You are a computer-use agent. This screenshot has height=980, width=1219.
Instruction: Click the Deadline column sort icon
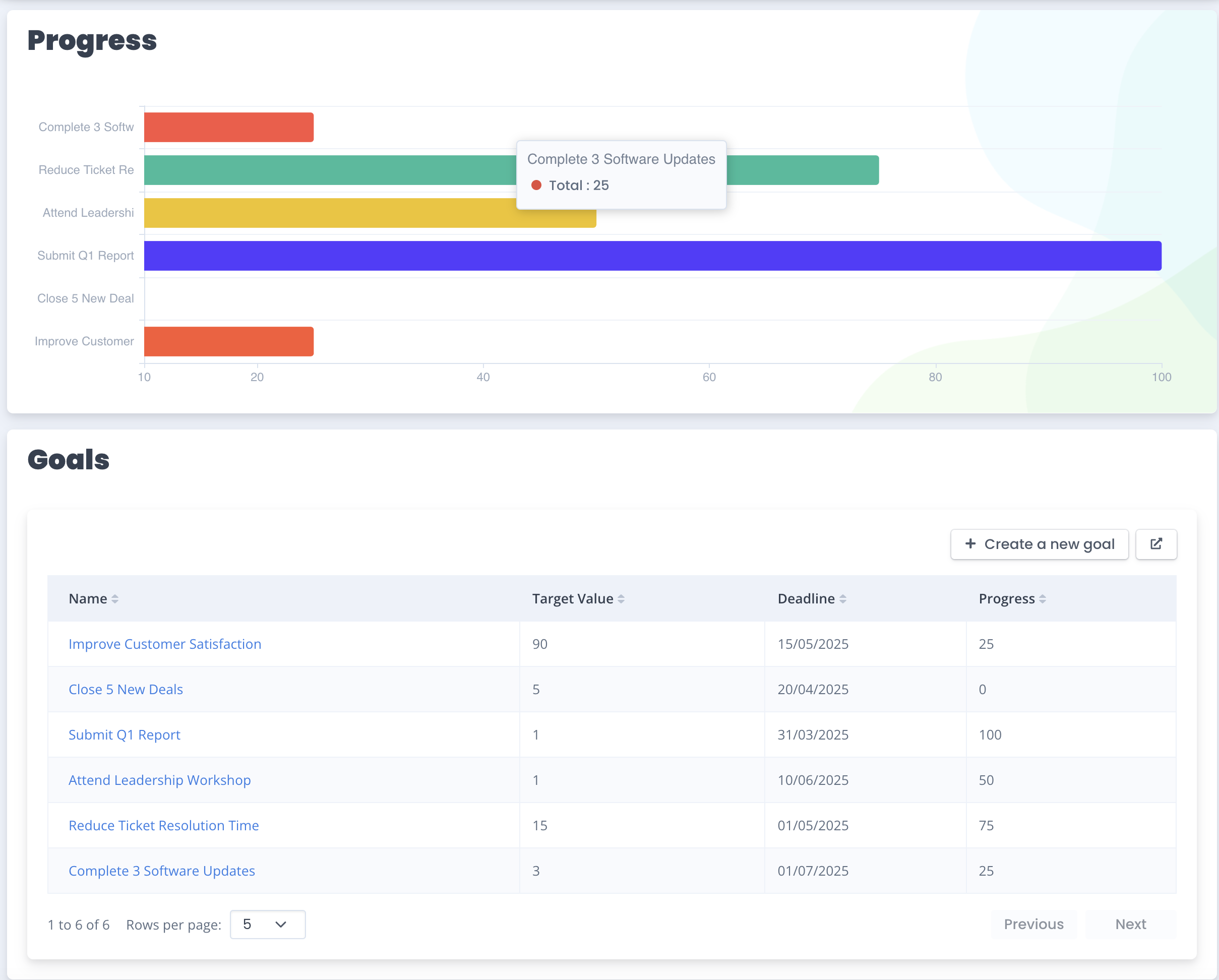coord(842,599)
